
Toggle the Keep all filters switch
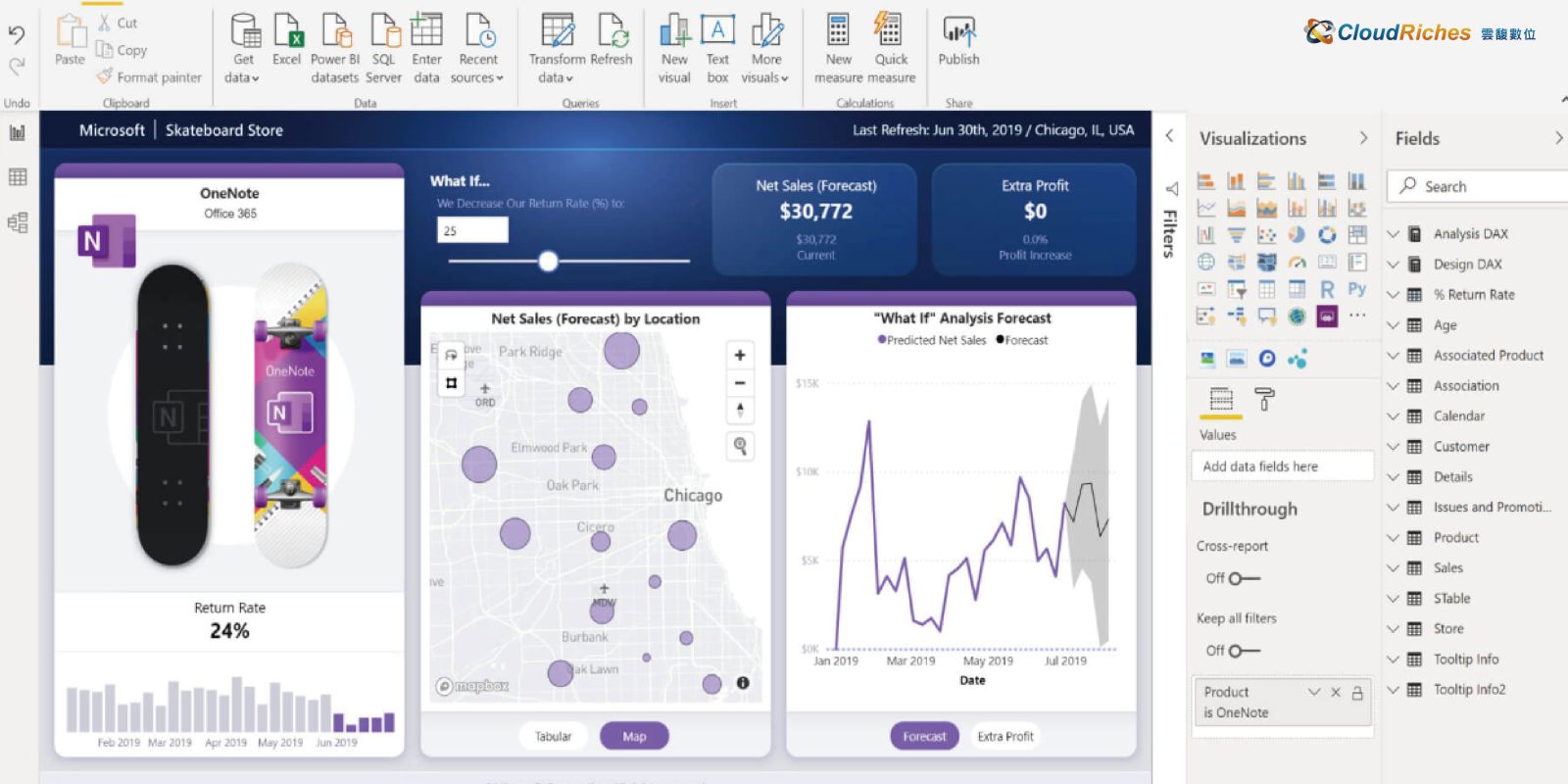click(1243, 651)
